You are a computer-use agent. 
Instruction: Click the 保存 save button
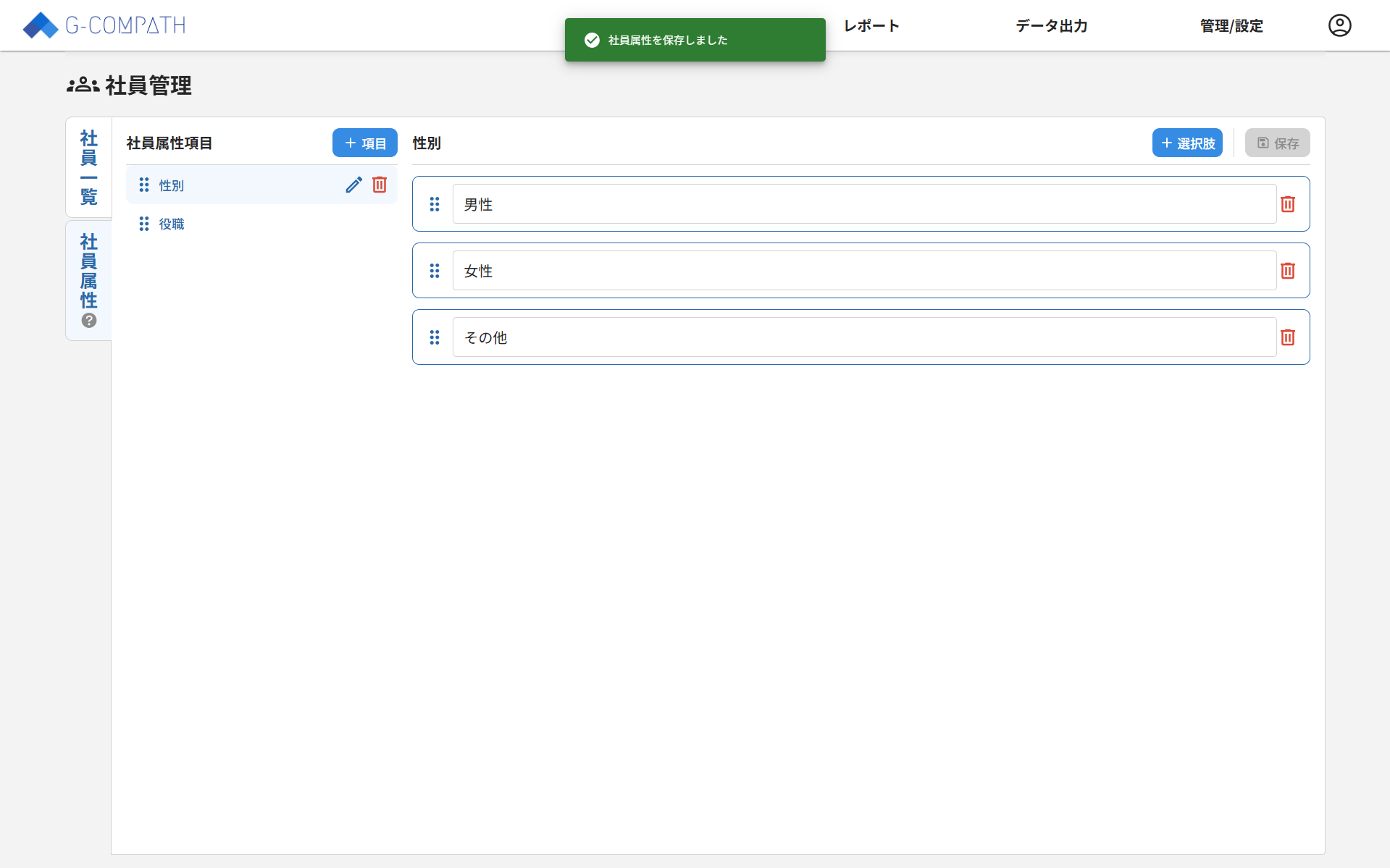(x=1277, y=143)
